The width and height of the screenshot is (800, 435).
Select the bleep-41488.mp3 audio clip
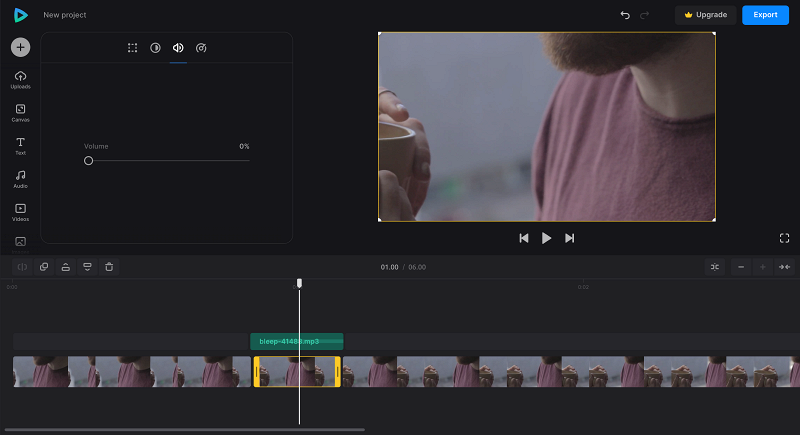coord(296,341)
